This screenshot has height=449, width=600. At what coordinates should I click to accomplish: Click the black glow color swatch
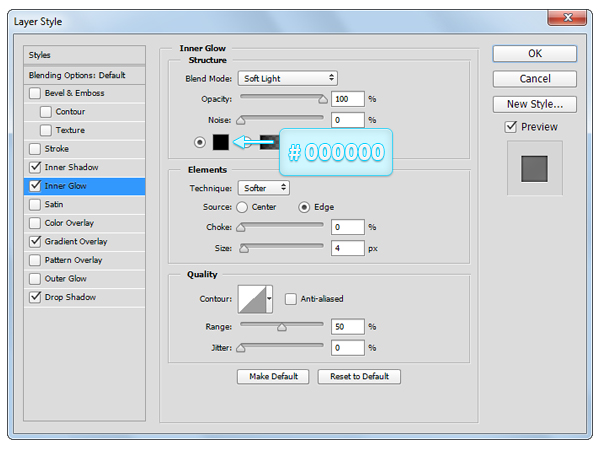[220, 143]
